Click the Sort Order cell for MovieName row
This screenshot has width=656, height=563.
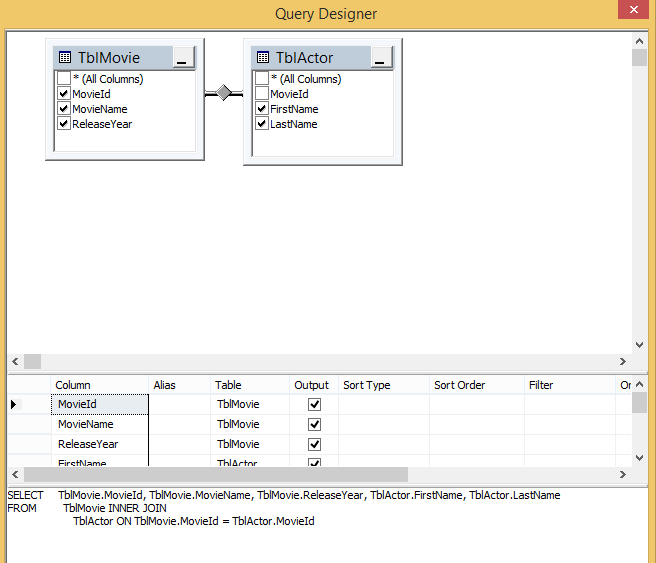coord(477,425)
